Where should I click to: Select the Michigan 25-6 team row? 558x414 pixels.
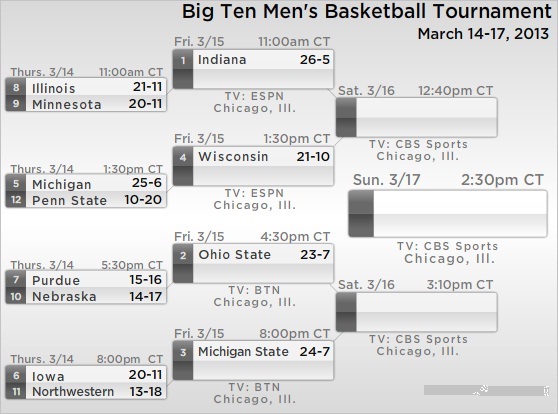tap(86, 183)
